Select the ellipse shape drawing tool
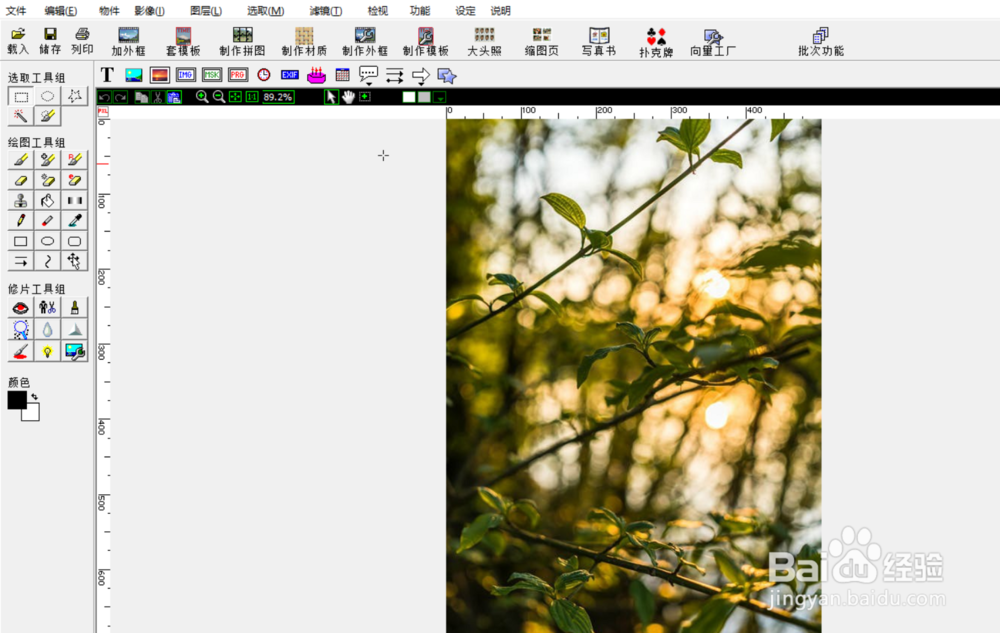Image resolution: width=1000 pixels, height=633 pixels. 48,242
